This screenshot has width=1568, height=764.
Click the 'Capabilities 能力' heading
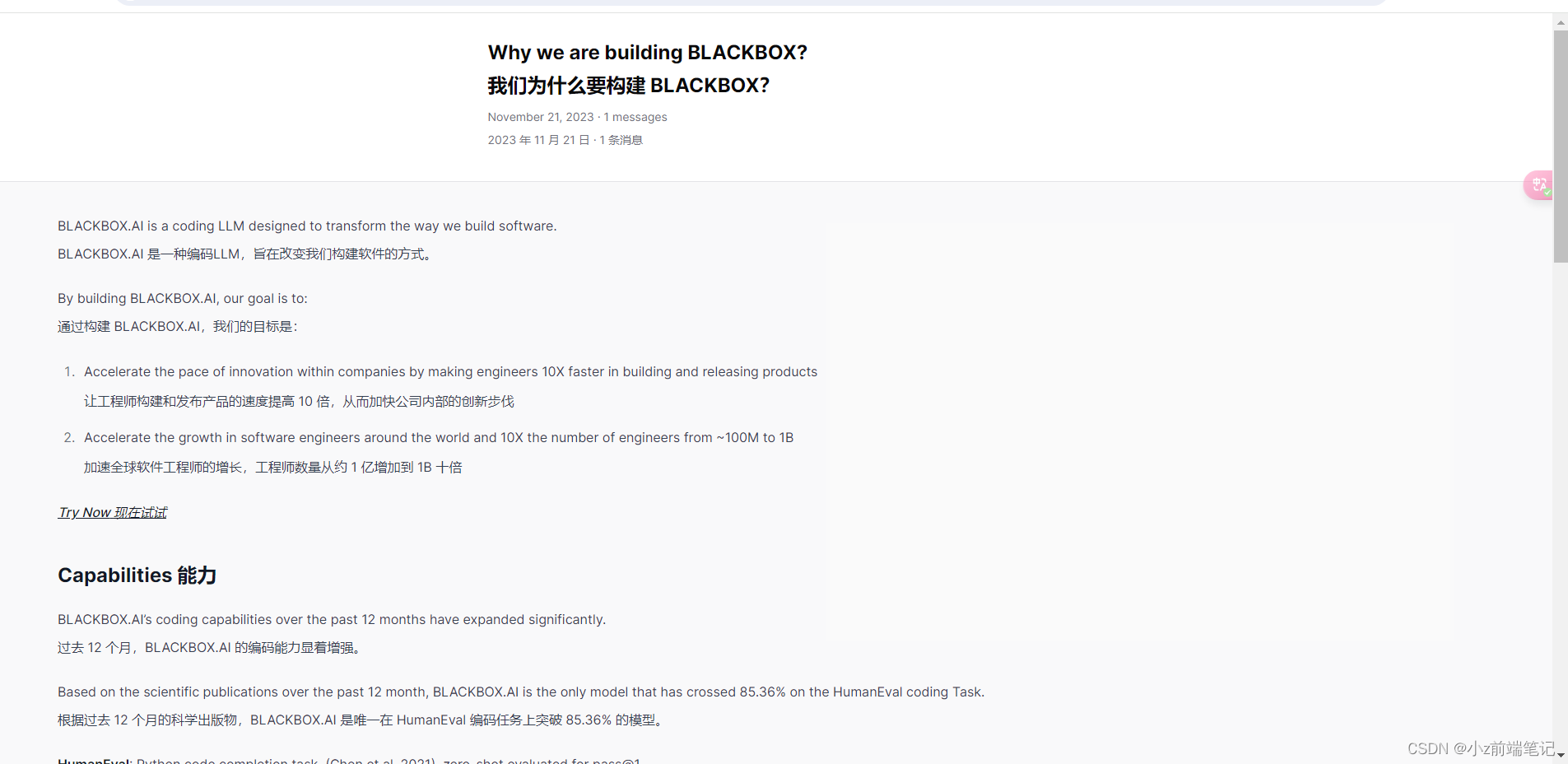coord(137,575)
